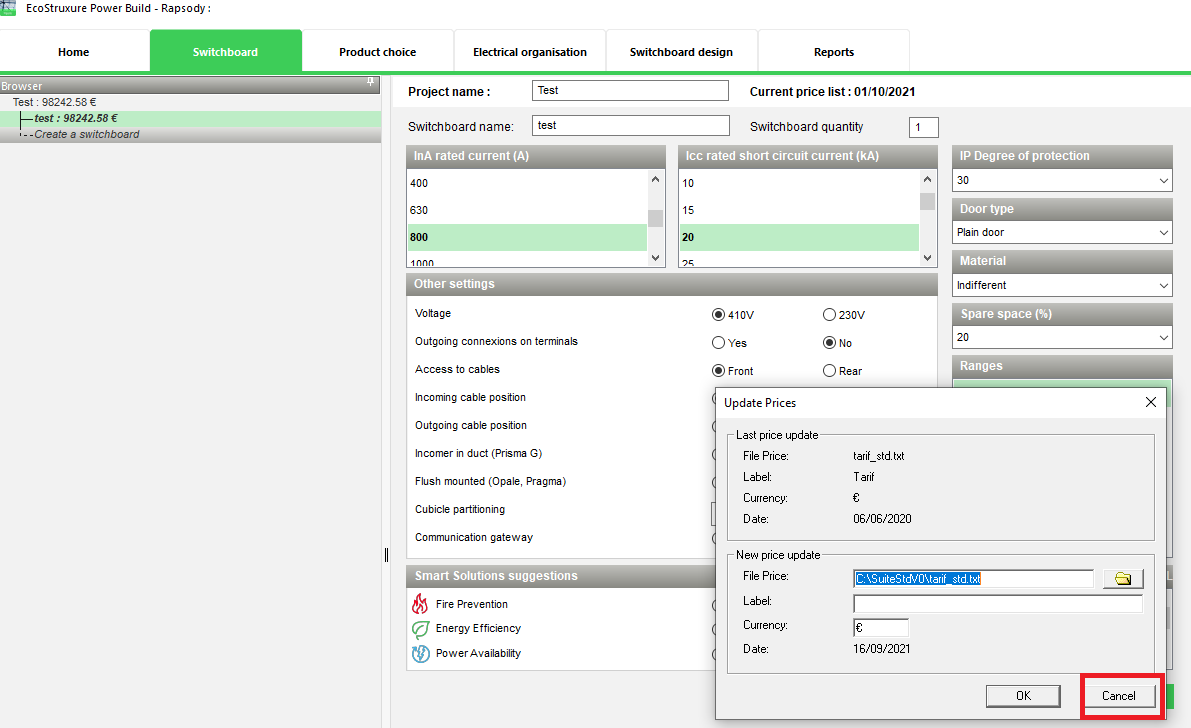The image size is (1191, 728).
Task: Choose Yes for outgoing connexions on terminals
Action: (x=718, y=343)
